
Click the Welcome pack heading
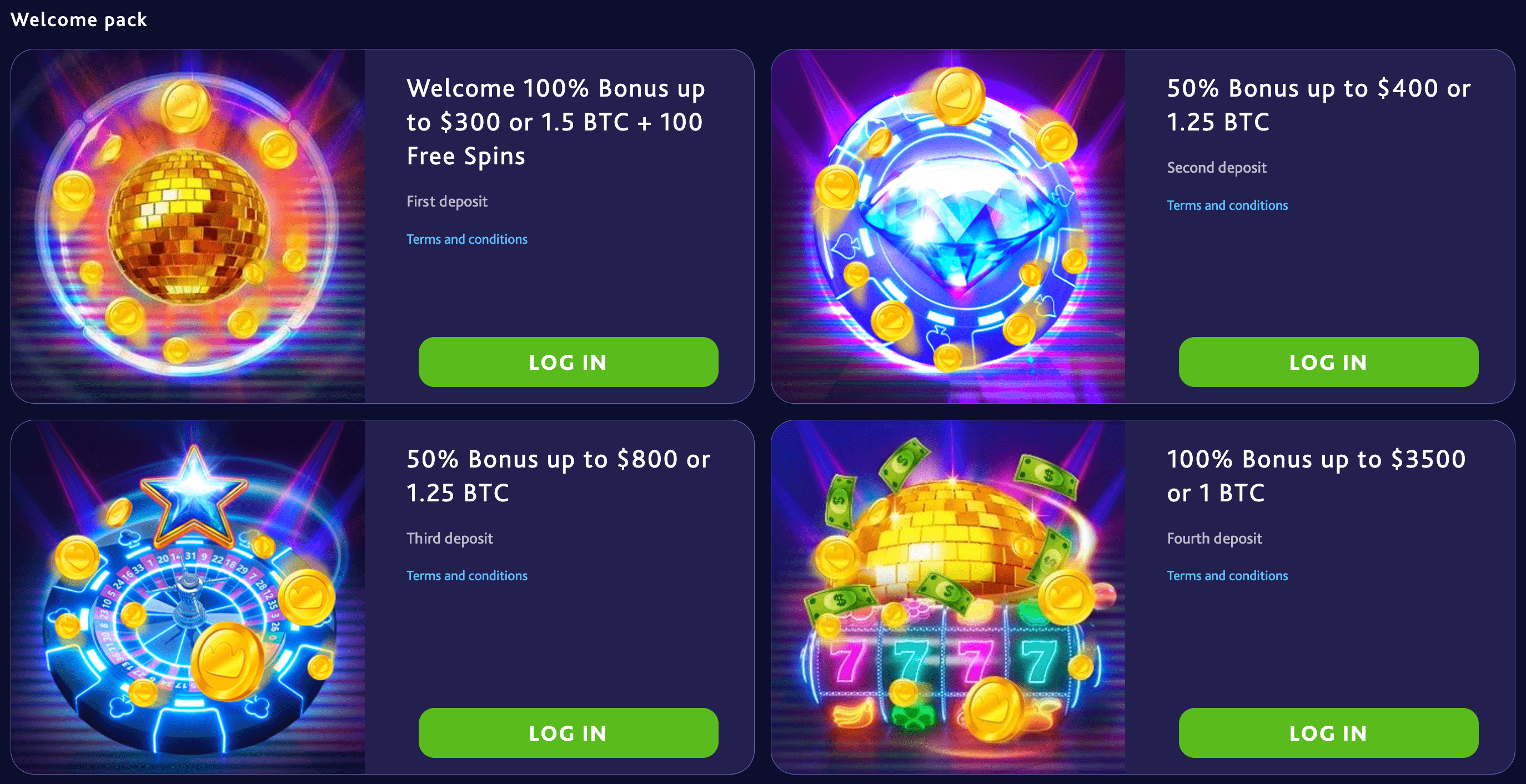coord(79,19)
